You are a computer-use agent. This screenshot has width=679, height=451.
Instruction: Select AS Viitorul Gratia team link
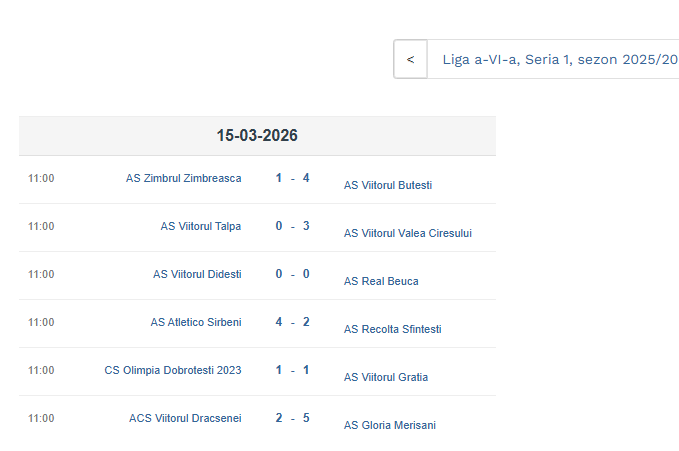tap(386, 377)
